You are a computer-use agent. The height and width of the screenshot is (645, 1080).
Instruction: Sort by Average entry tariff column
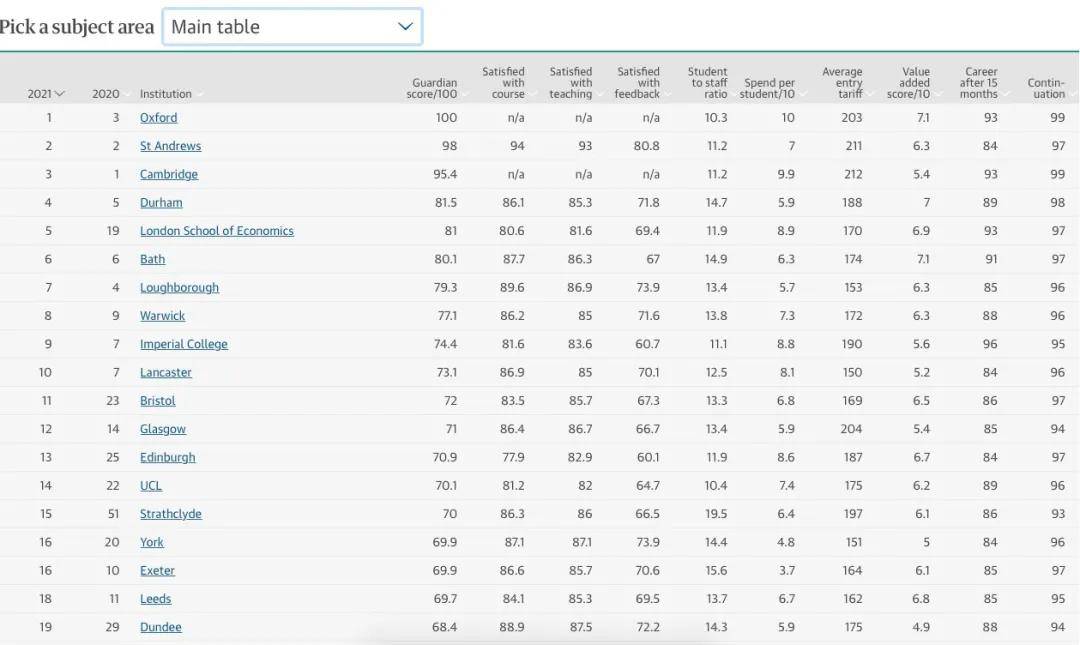842,83
